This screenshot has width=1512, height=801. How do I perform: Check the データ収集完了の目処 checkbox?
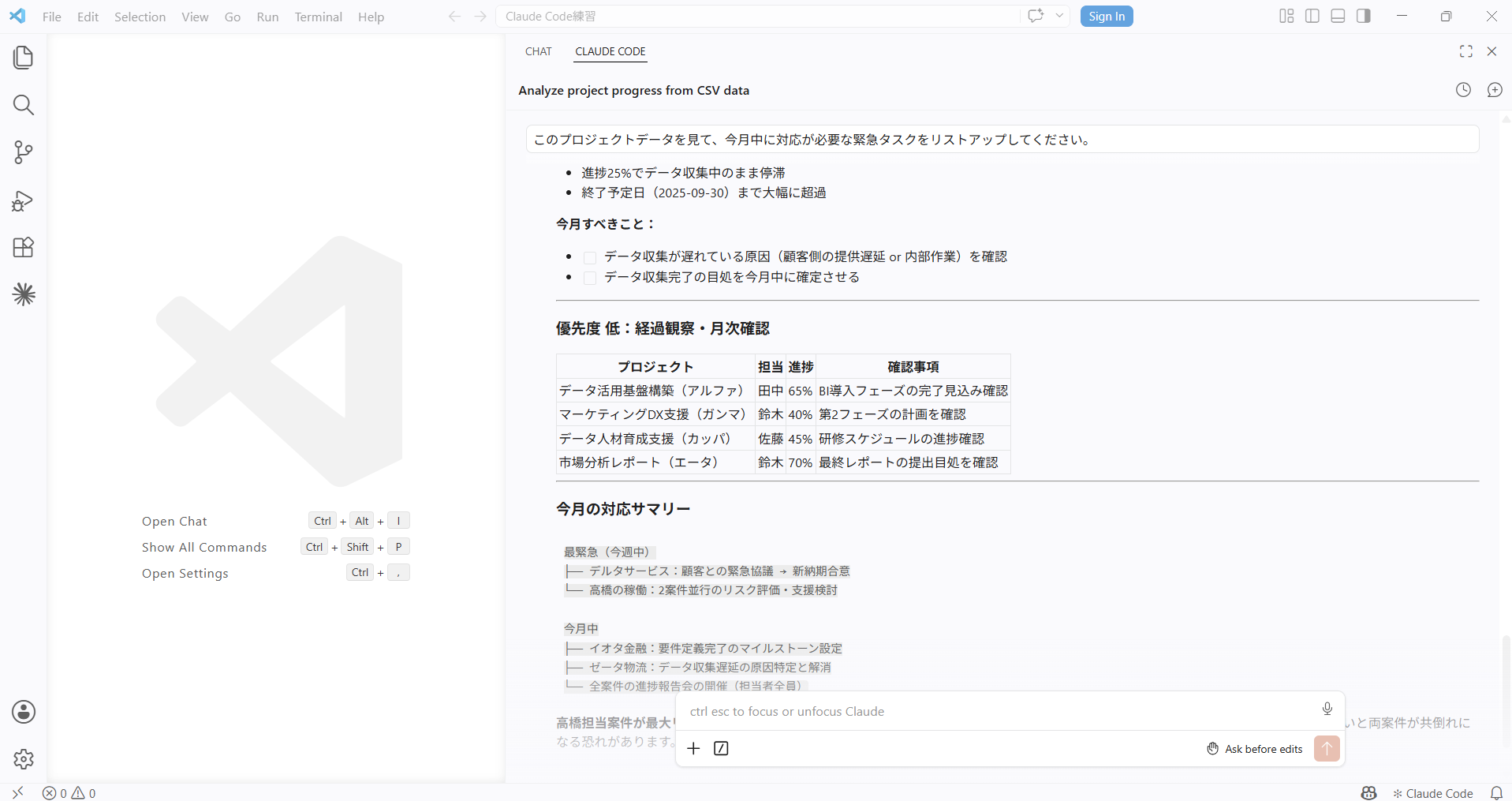click(x=589, y=278)
